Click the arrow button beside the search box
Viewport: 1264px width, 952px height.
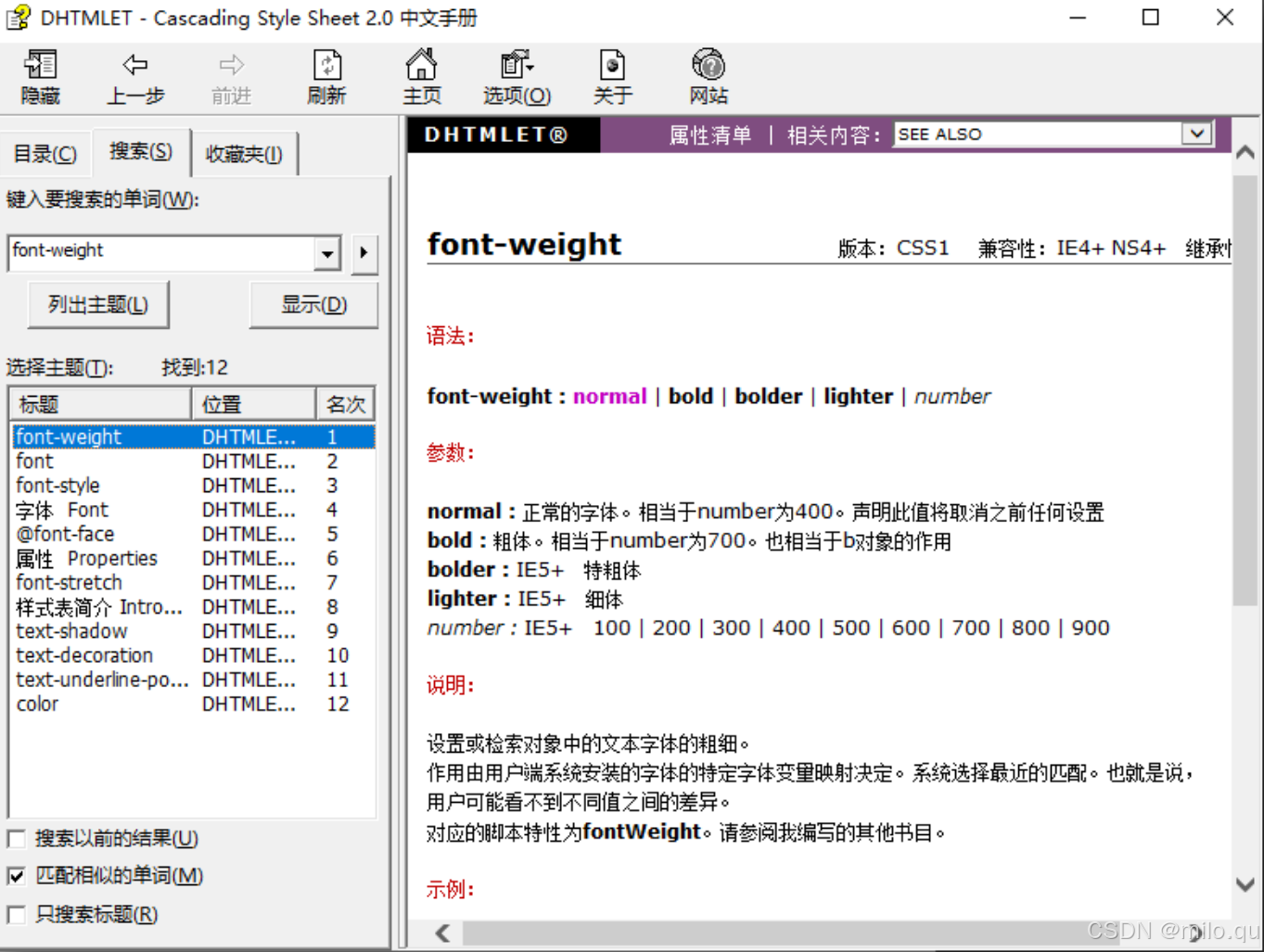point(364,253)
